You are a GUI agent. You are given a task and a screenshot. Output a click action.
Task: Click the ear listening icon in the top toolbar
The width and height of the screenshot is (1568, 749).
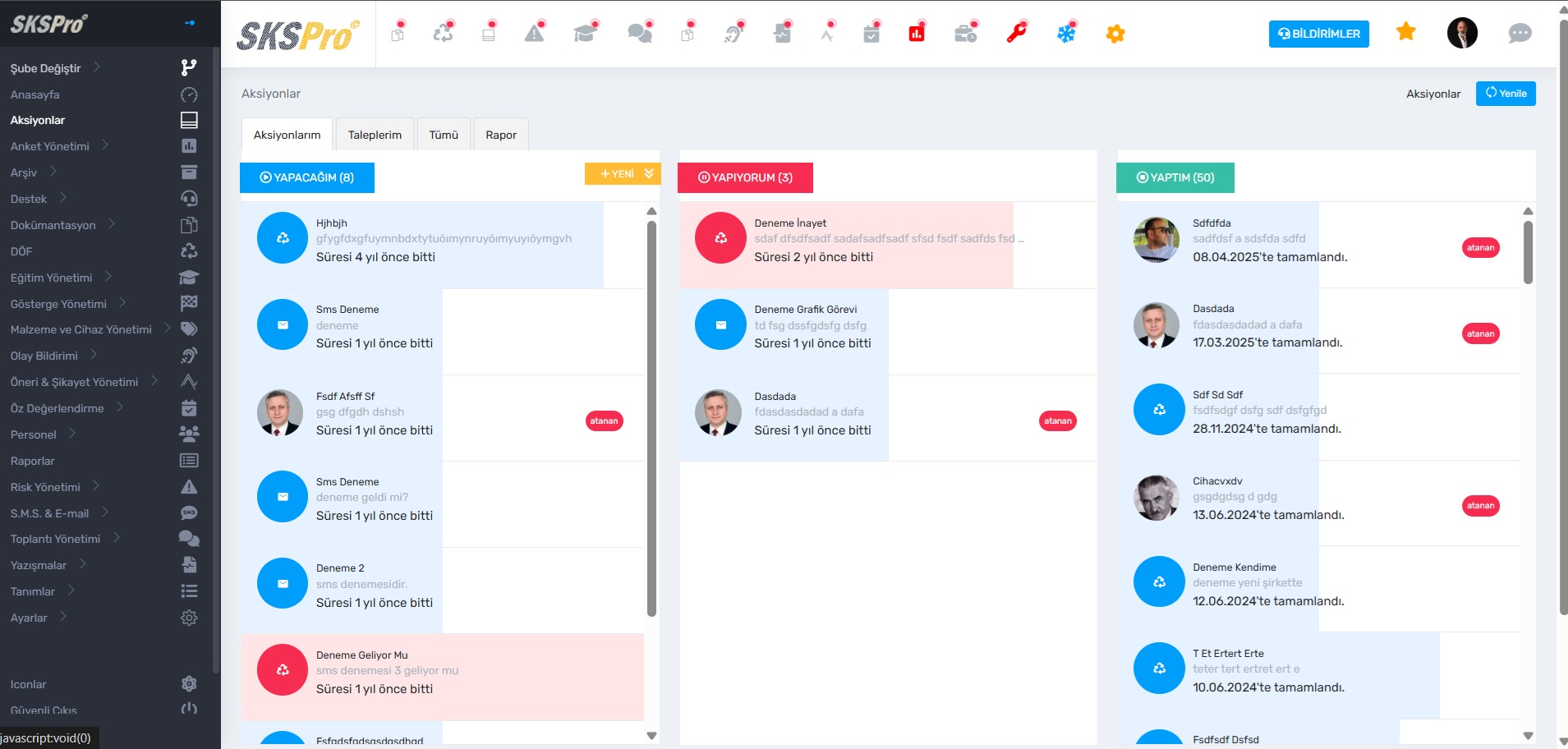[733, 34]
